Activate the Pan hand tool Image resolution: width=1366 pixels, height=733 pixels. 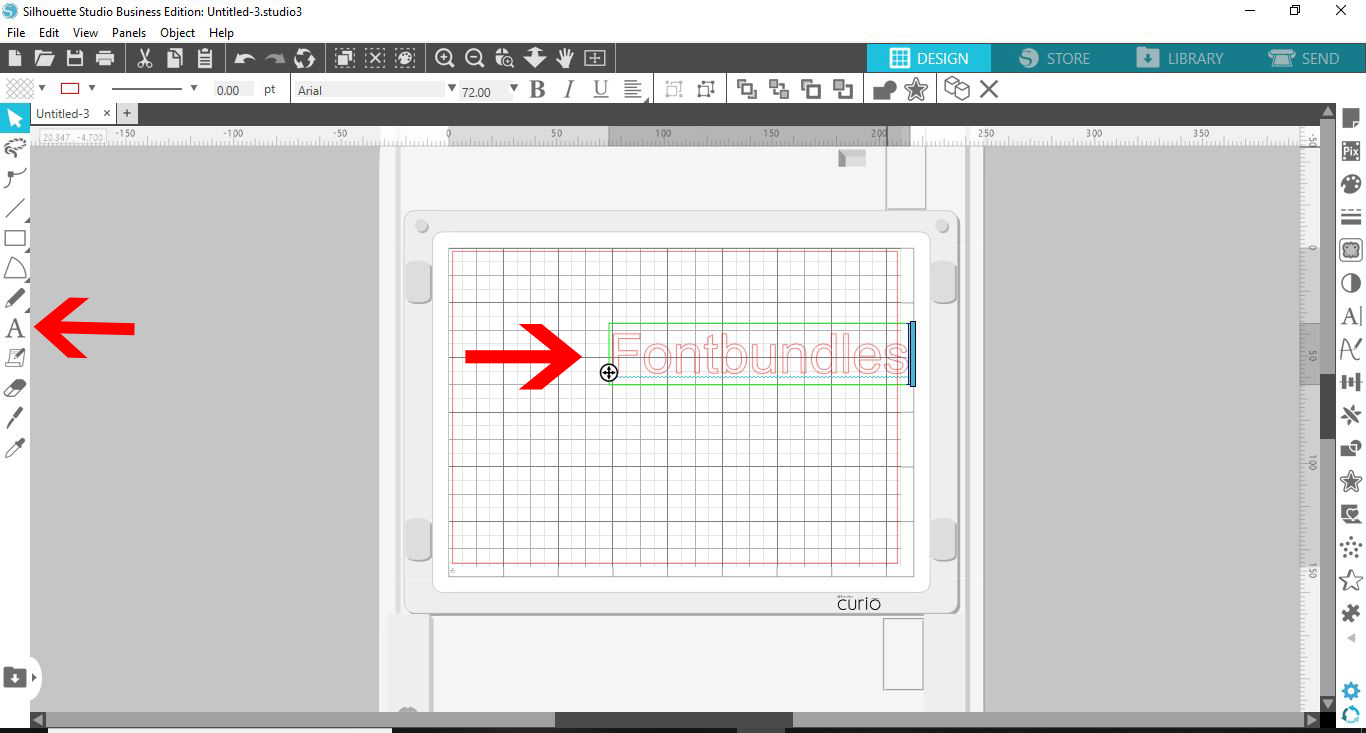coord(565,58)
